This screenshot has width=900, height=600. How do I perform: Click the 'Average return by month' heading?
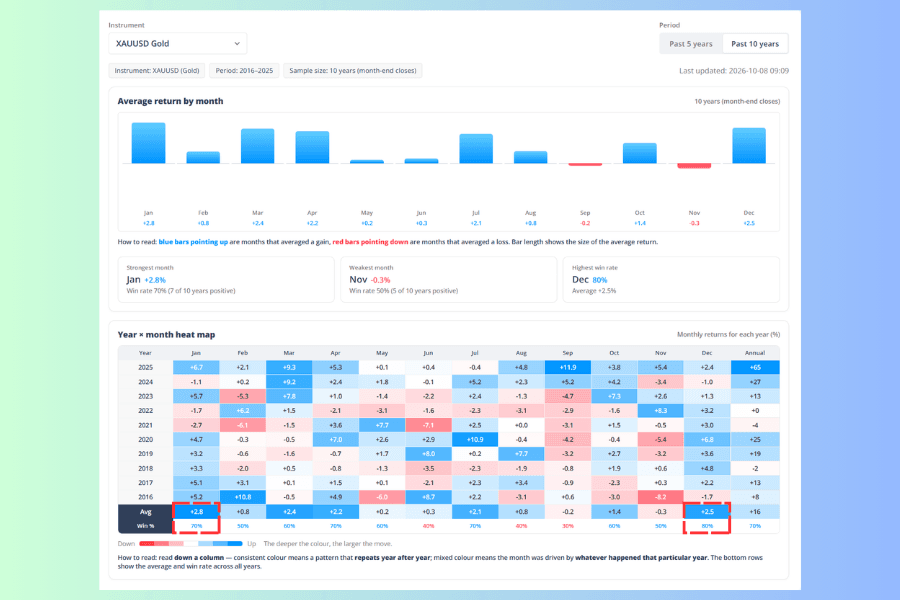point(170,101)
